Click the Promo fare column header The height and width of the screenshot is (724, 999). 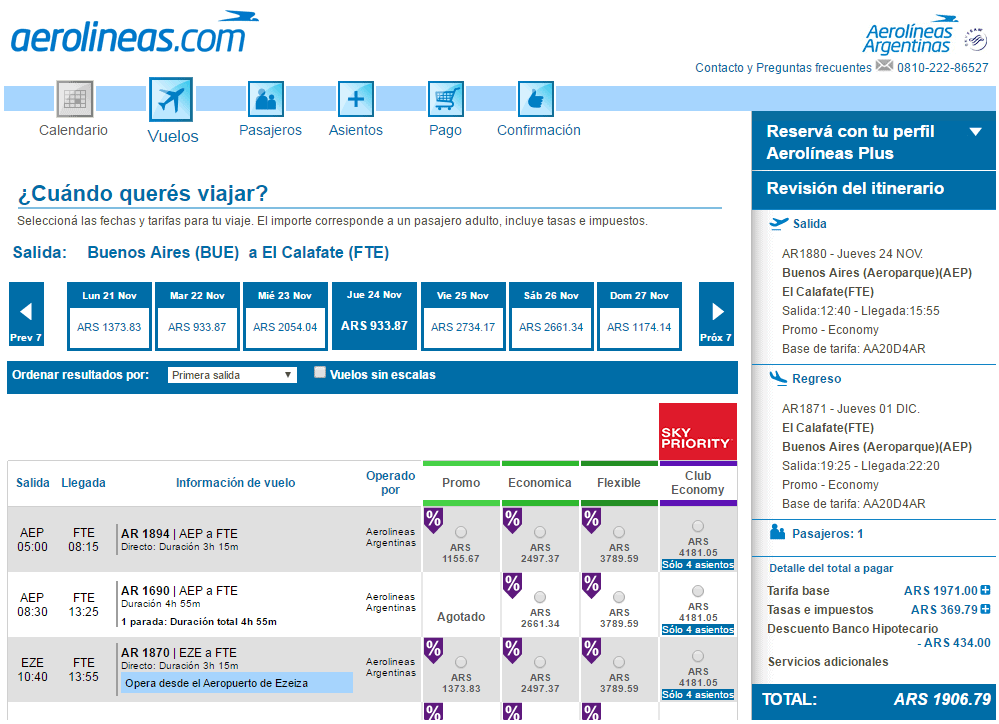(461, 482)
